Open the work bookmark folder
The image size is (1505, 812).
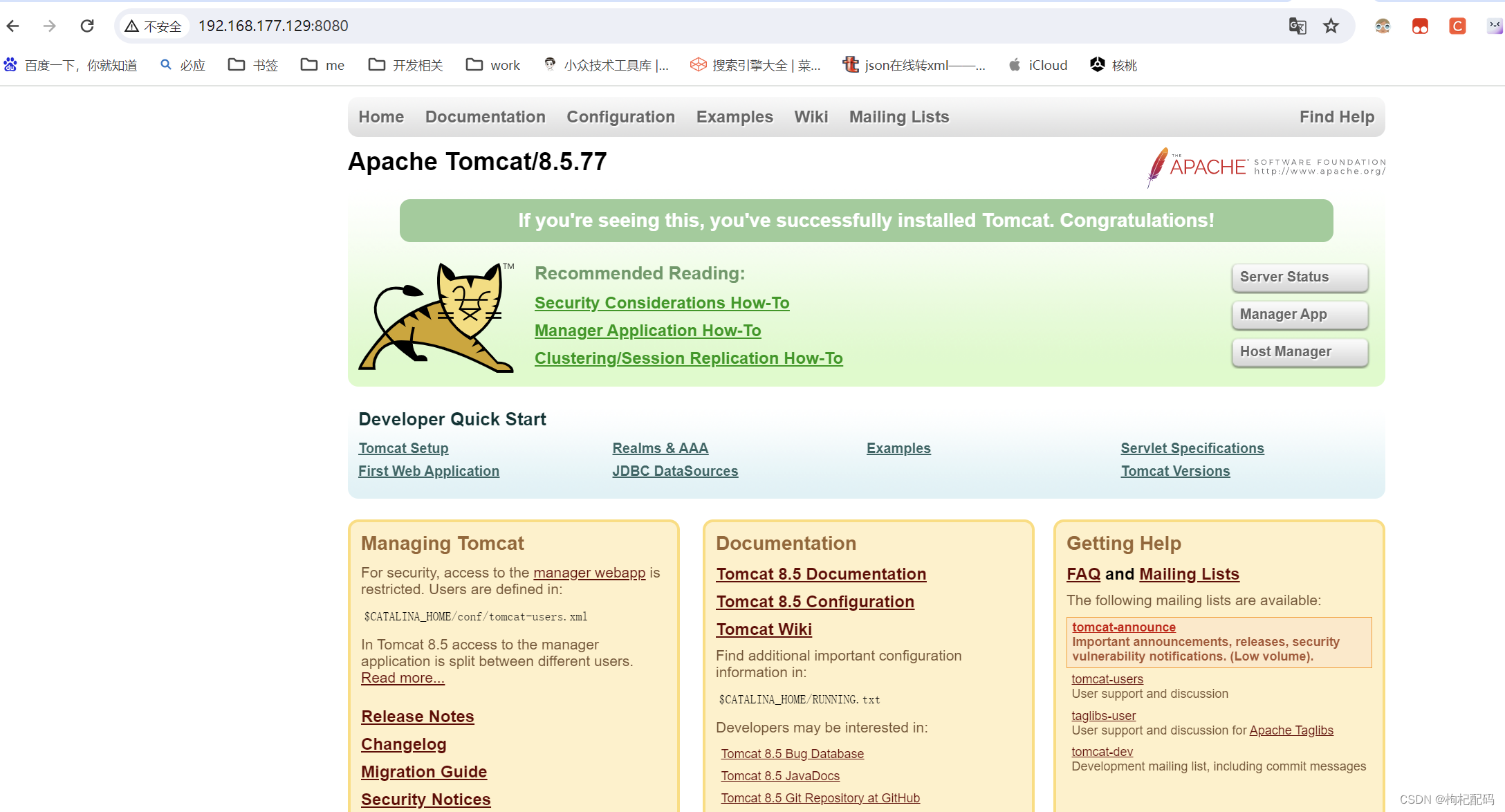pyautogui.click(x=493, y=65)
